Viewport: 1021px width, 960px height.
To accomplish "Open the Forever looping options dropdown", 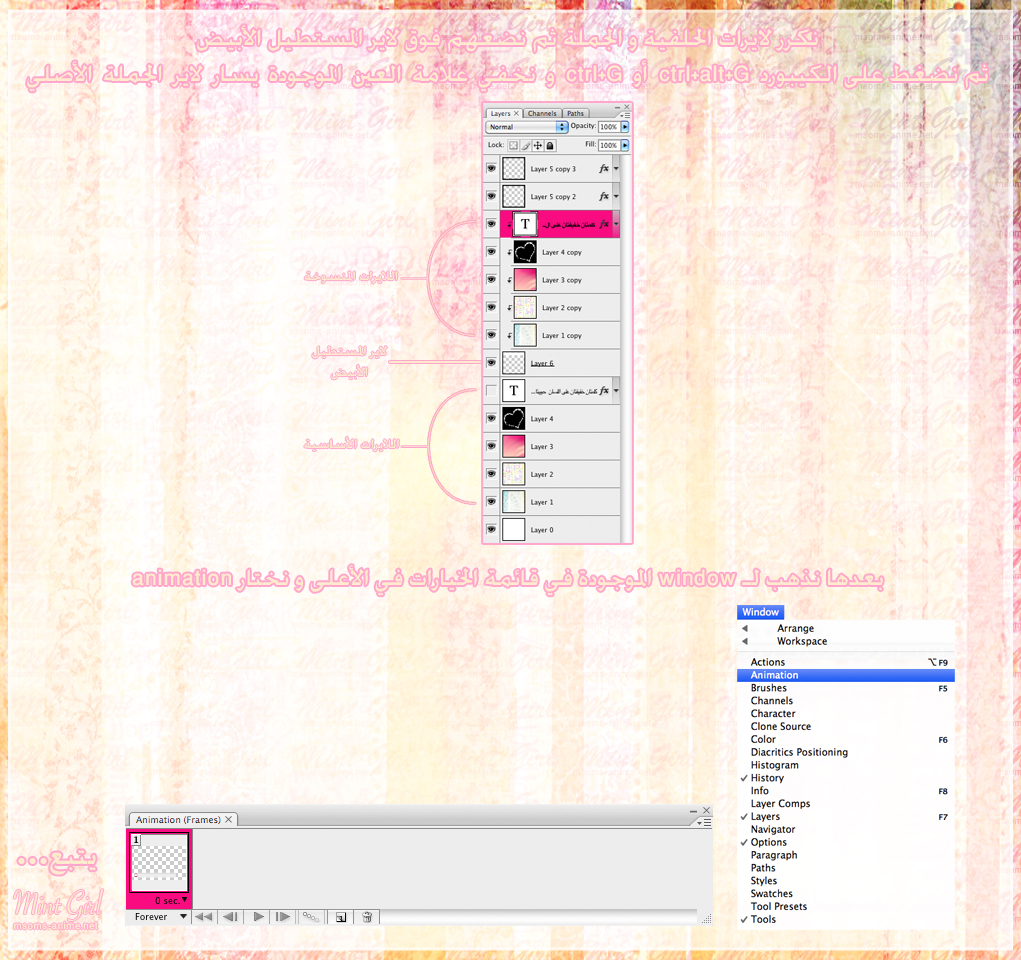I will (160, 917).
